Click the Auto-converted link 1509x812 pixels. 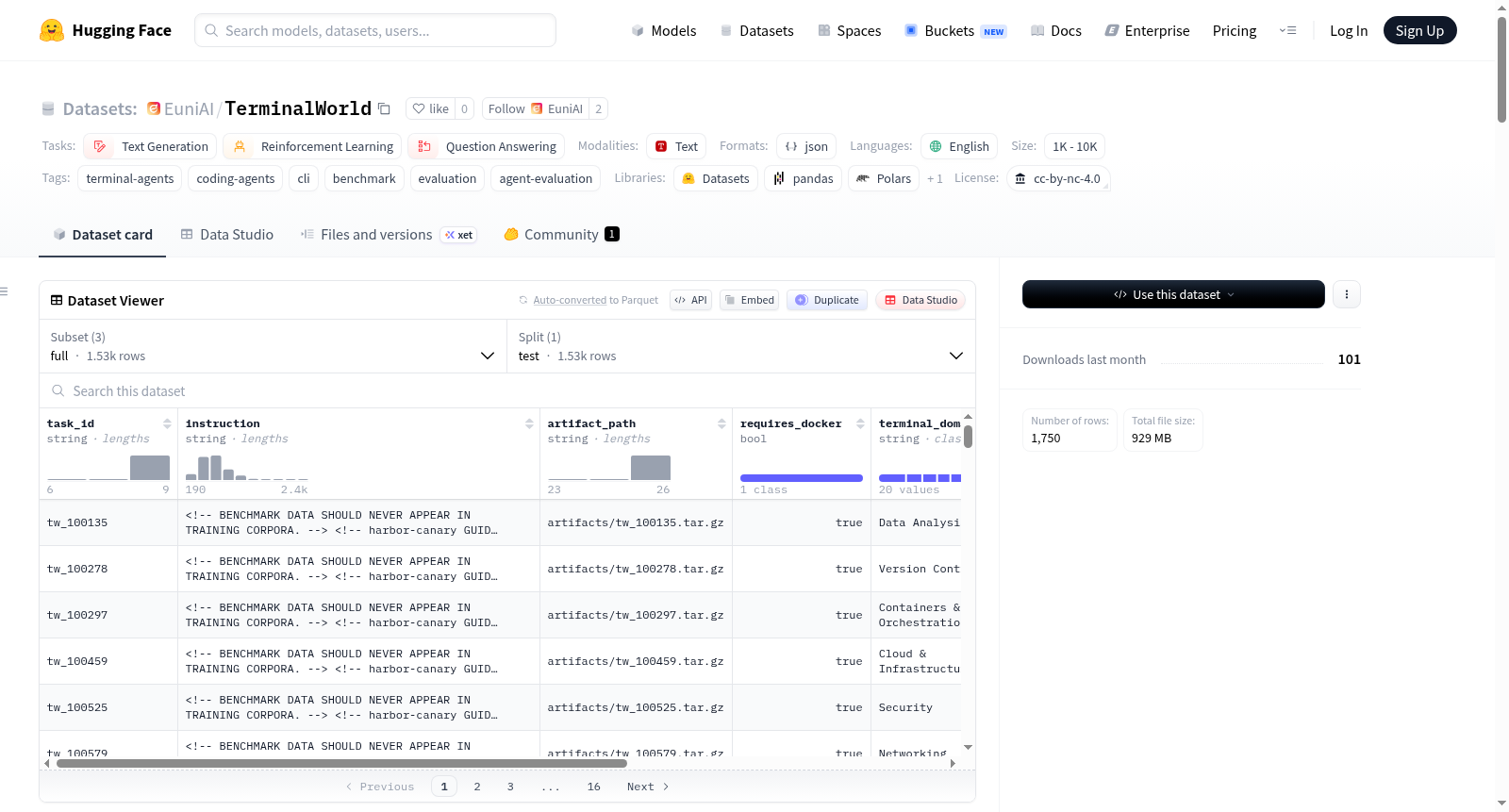pyautogui.click(x=570, y=300)
